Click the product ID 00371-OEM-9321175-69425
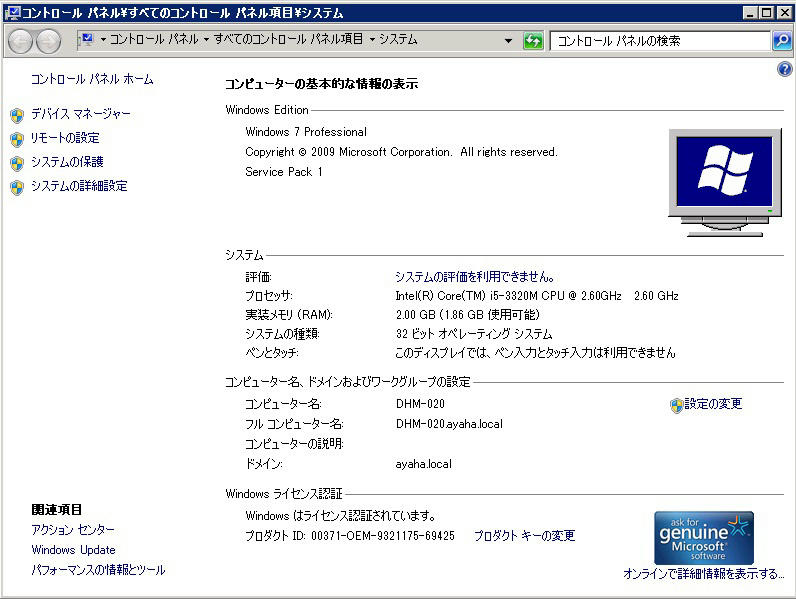This screenshot has width=796, height=599. tap(383, 536)
